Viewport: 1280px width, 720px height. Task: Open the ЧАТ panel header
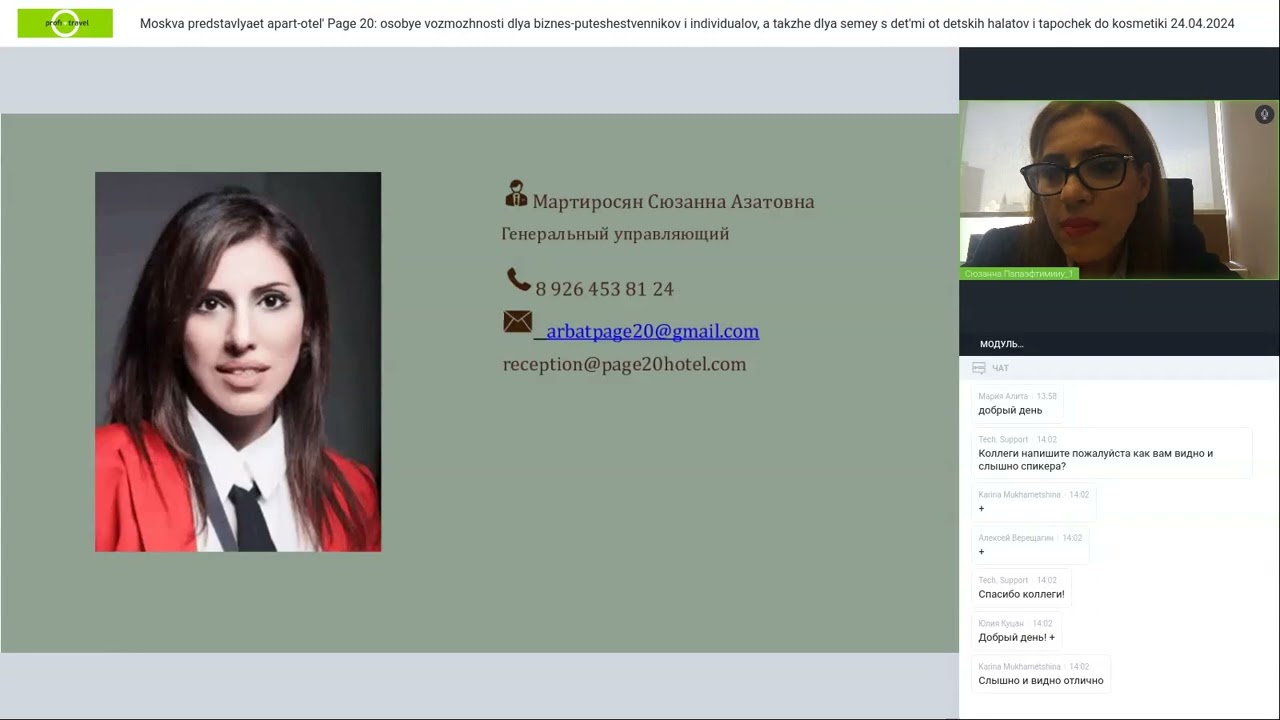pyautogui.click(x=1119, y=368)
